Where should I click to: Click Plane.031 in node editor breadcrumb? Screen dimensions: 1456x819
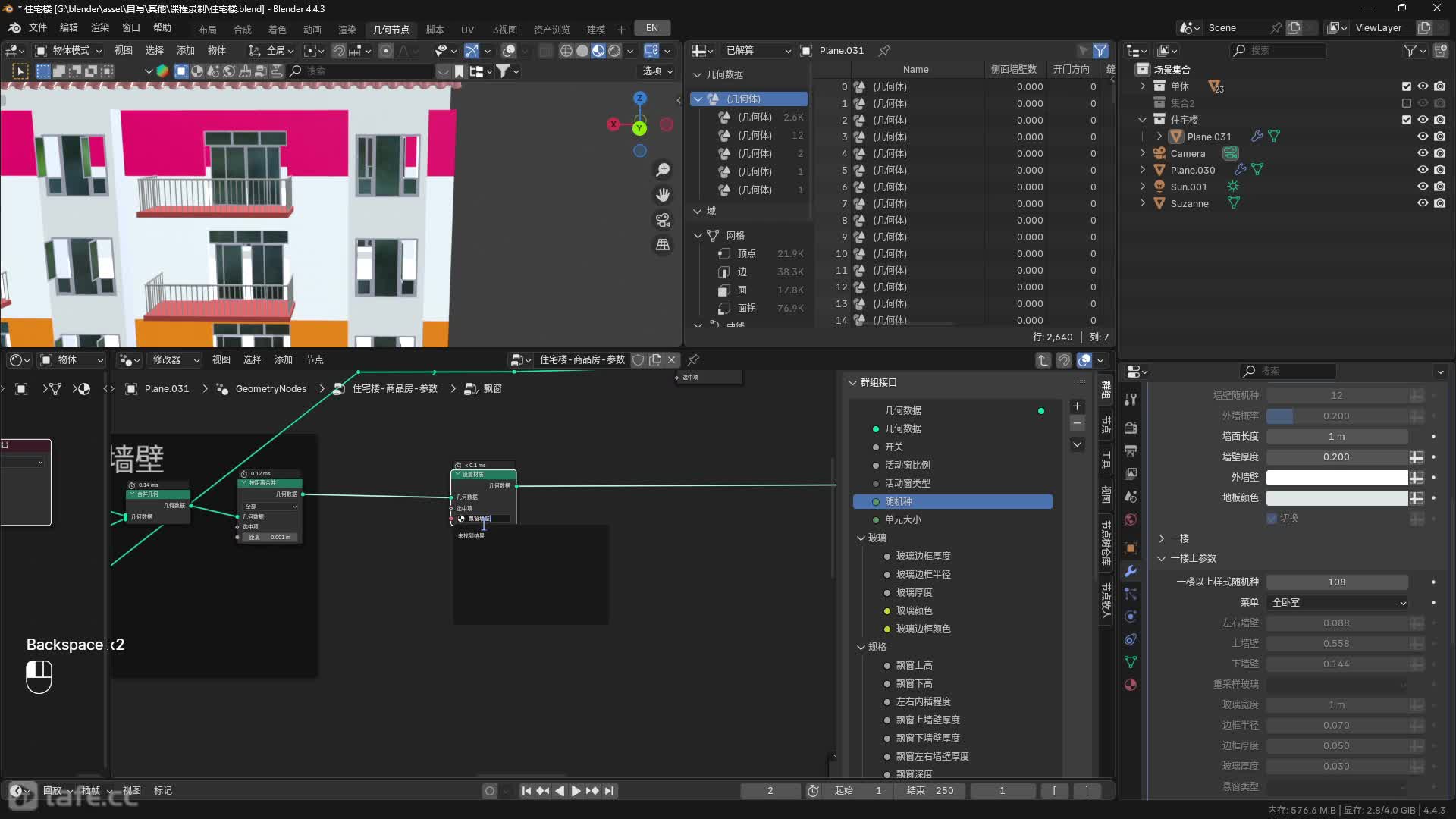pyautogui.click(x=166, y=389)
